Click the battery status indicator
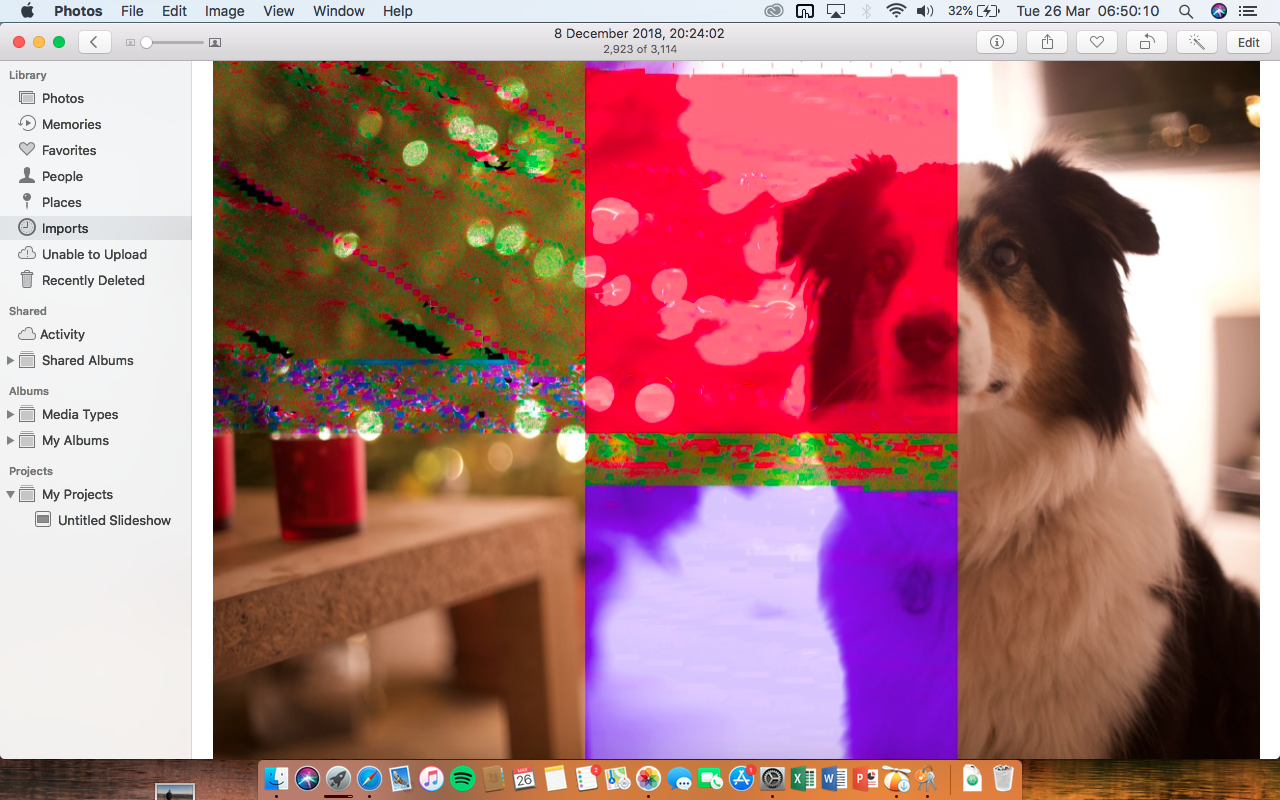The width and height of the screenshot is (1280, 800). click(974, 11)
